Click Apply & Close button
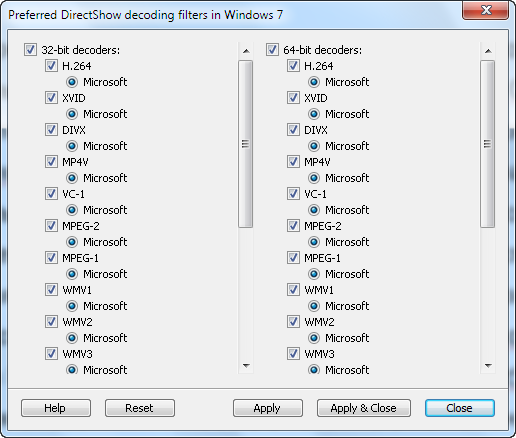Screen dimensions: 516x438 click(364, 408)
